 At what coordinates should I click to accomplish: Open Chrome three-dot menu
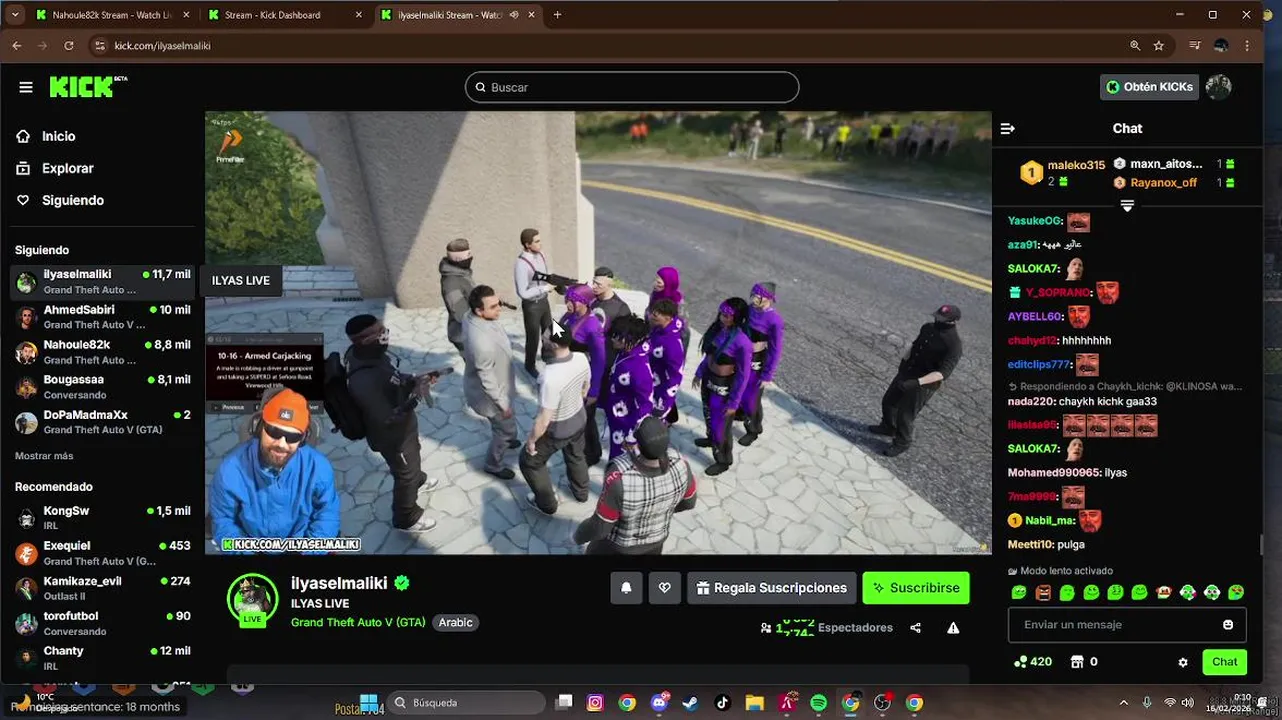coord(1247,46)
